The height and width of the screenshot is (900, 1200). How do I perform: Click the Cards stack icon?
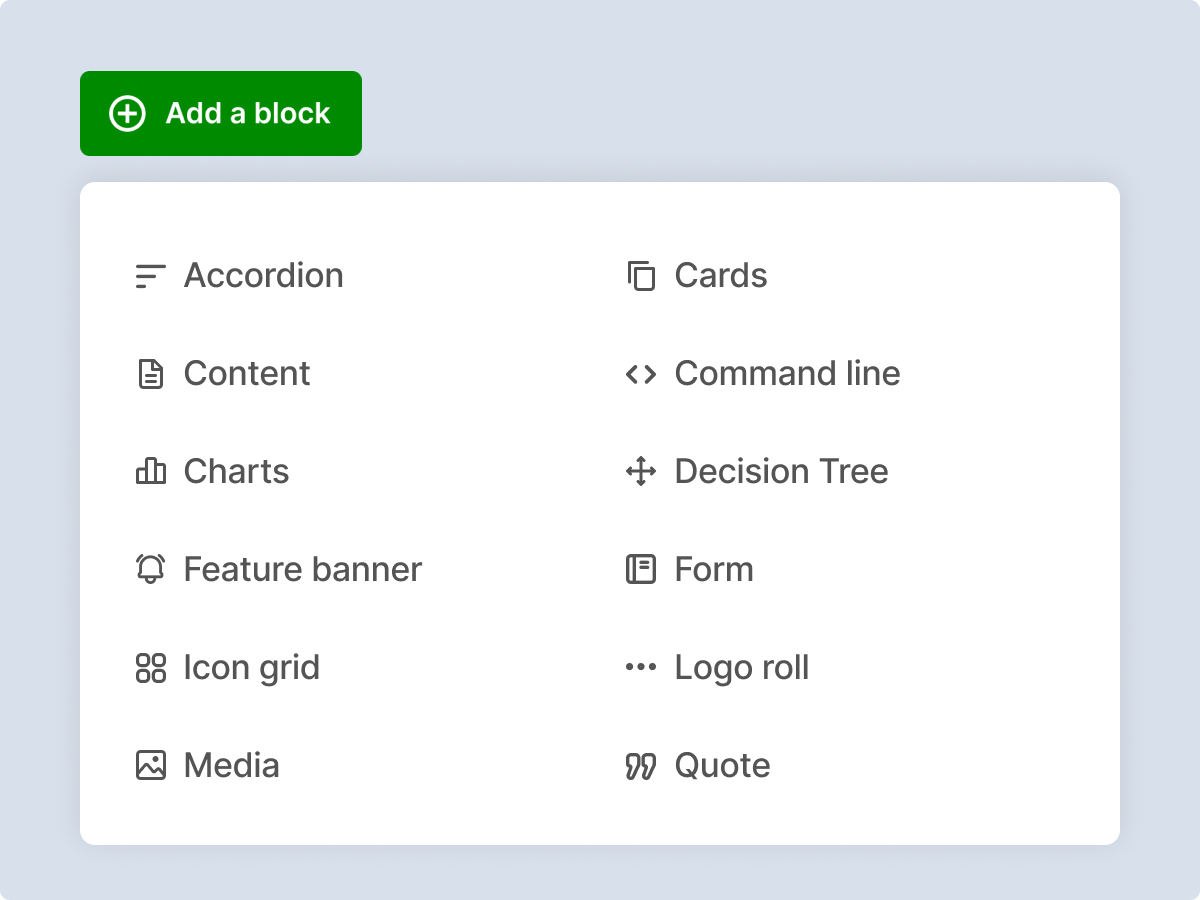(641, 276)
